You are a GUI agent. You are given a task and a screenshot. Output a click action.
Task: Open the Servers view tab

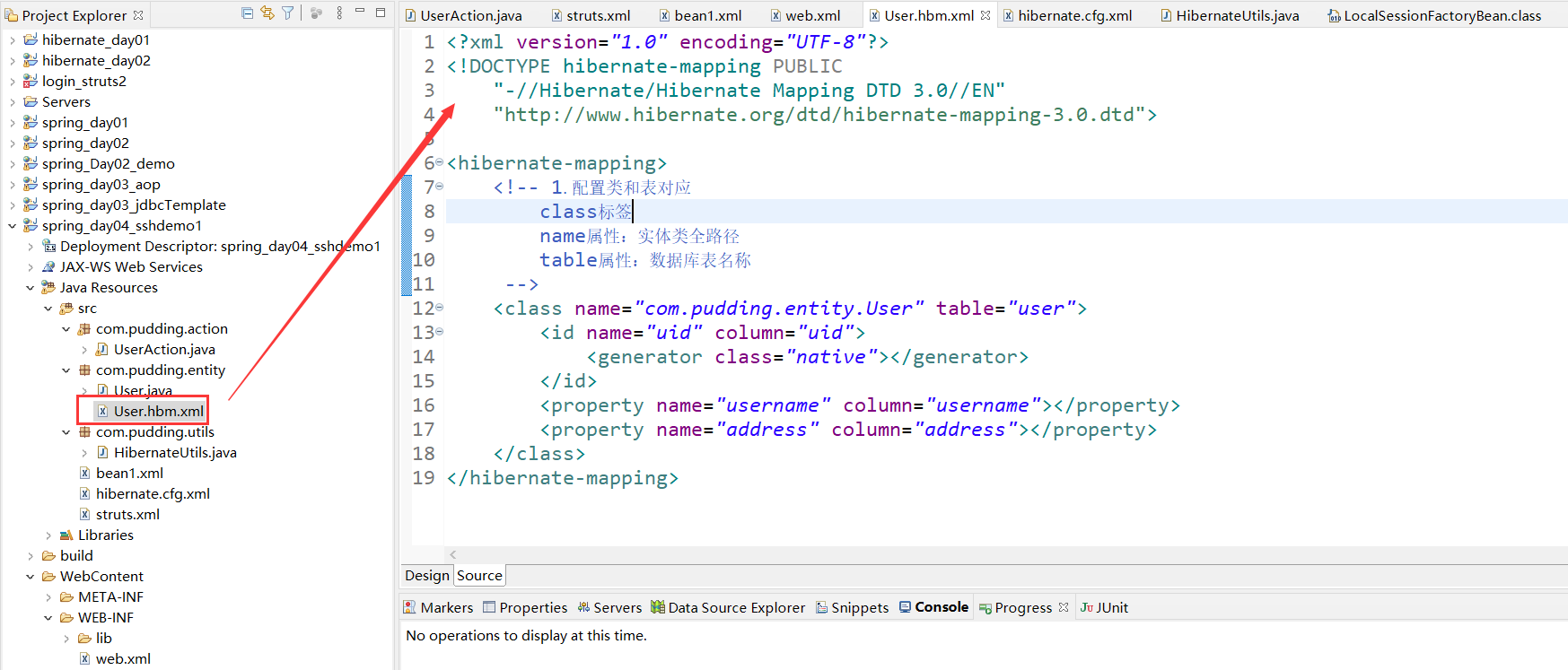[609, 607]
